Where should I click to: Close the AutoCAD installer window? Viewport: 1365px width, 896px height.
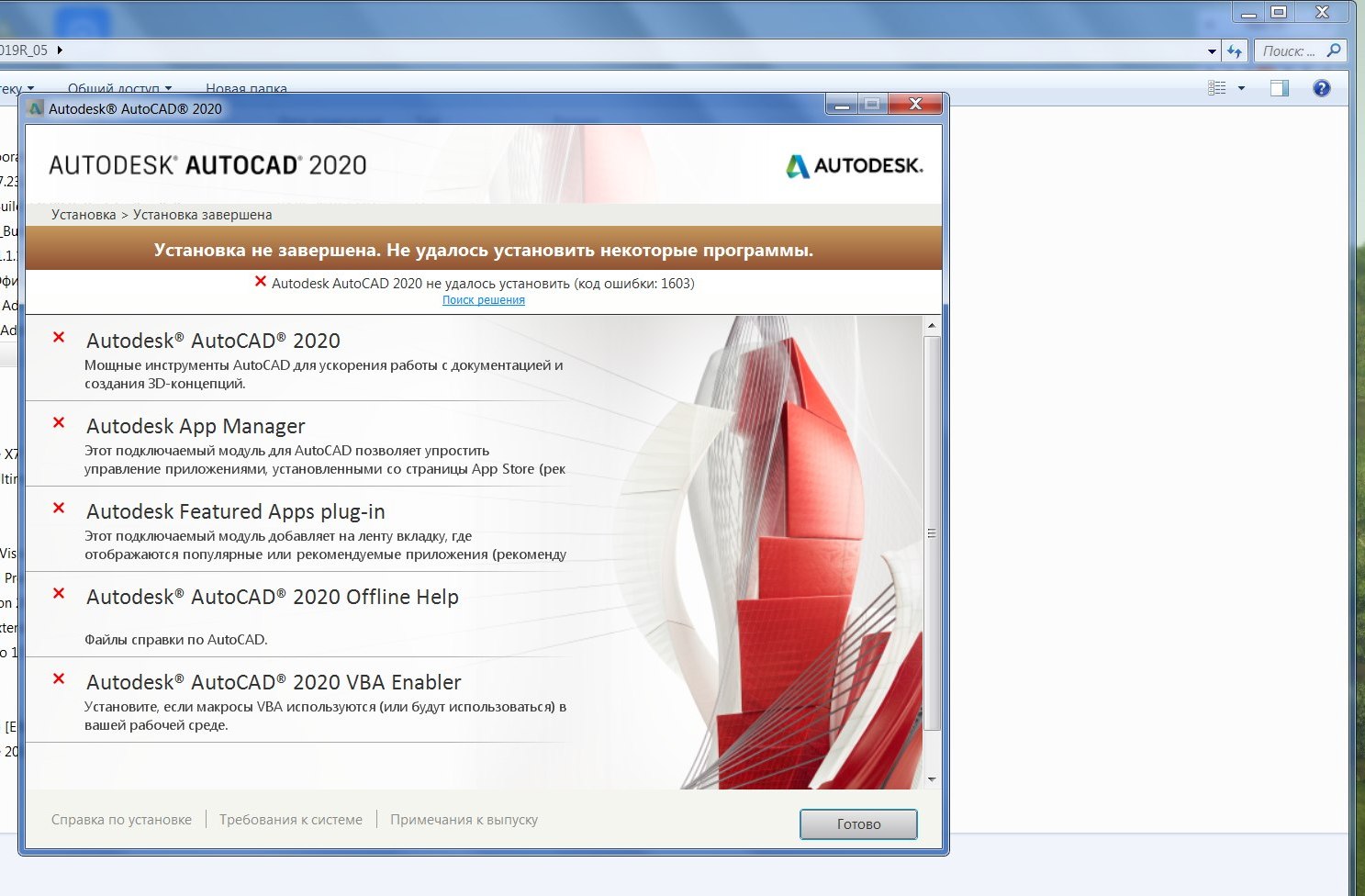tap(914, 104)
